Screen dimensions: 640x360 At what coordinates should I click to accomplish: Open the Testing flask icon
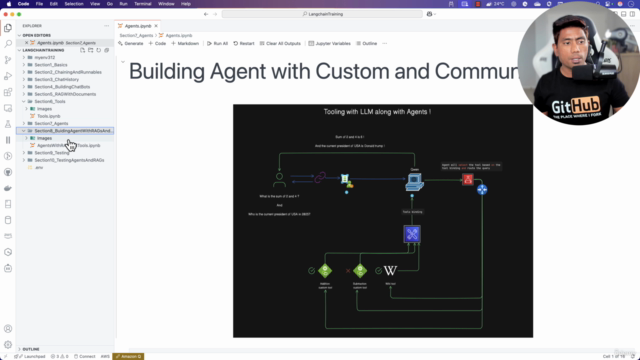pyautogui.click(x=8, y=124)
